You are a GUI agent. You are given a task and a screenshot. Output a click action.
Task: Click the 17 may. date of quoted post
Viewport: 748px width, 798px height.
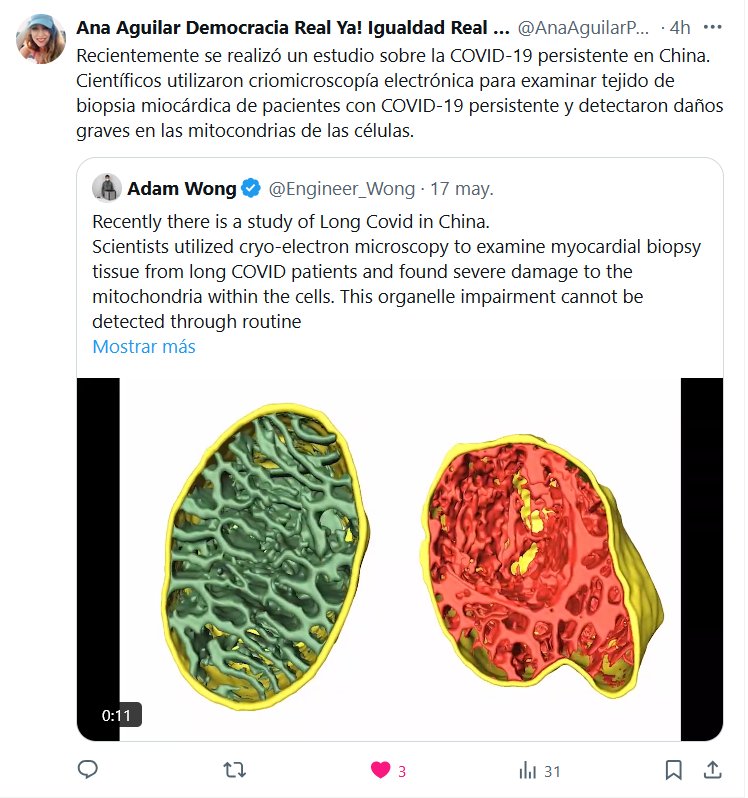pyautogui.click(x=462, y=188)
